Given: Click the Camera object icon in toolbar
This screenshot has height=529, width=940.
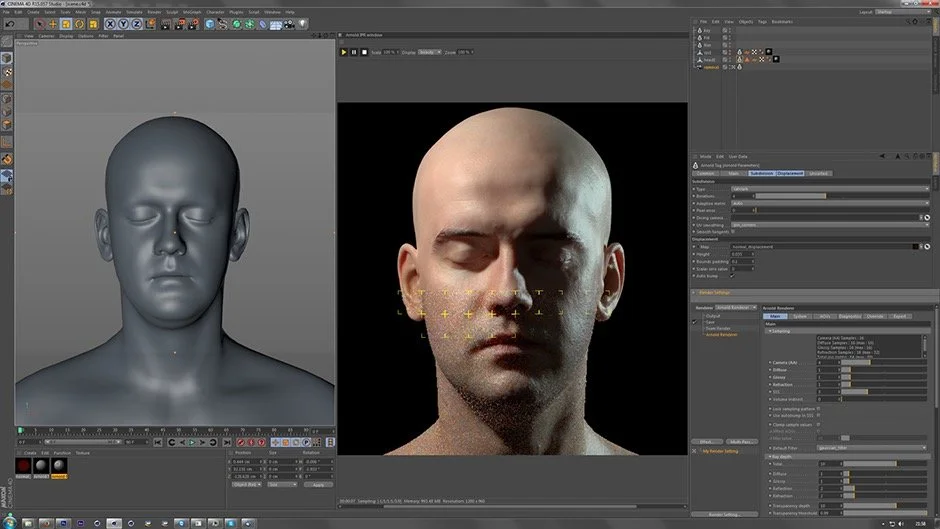Looking at the screenshot, I should pyautogui.click(x=290, y=24).
